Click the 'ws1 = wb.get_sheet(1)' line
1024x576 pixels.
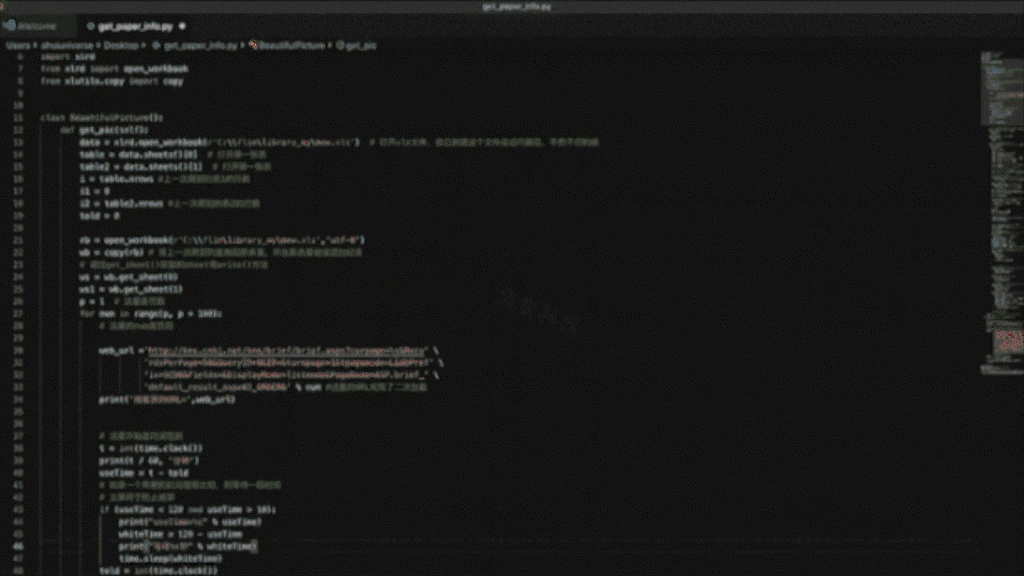tap(131, 289)
